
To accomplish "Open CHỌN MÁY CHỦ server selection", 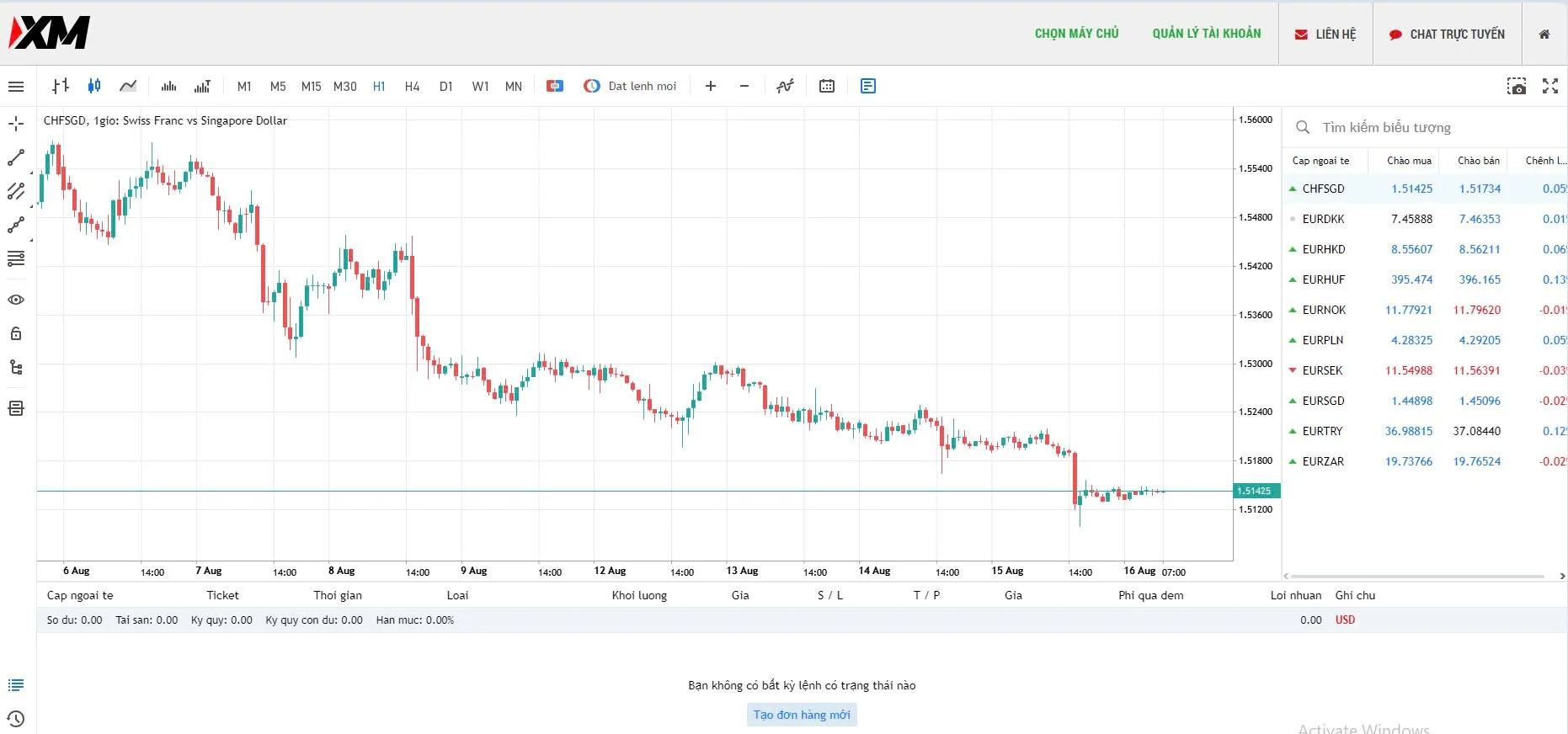I will [x=1076, y=34].
